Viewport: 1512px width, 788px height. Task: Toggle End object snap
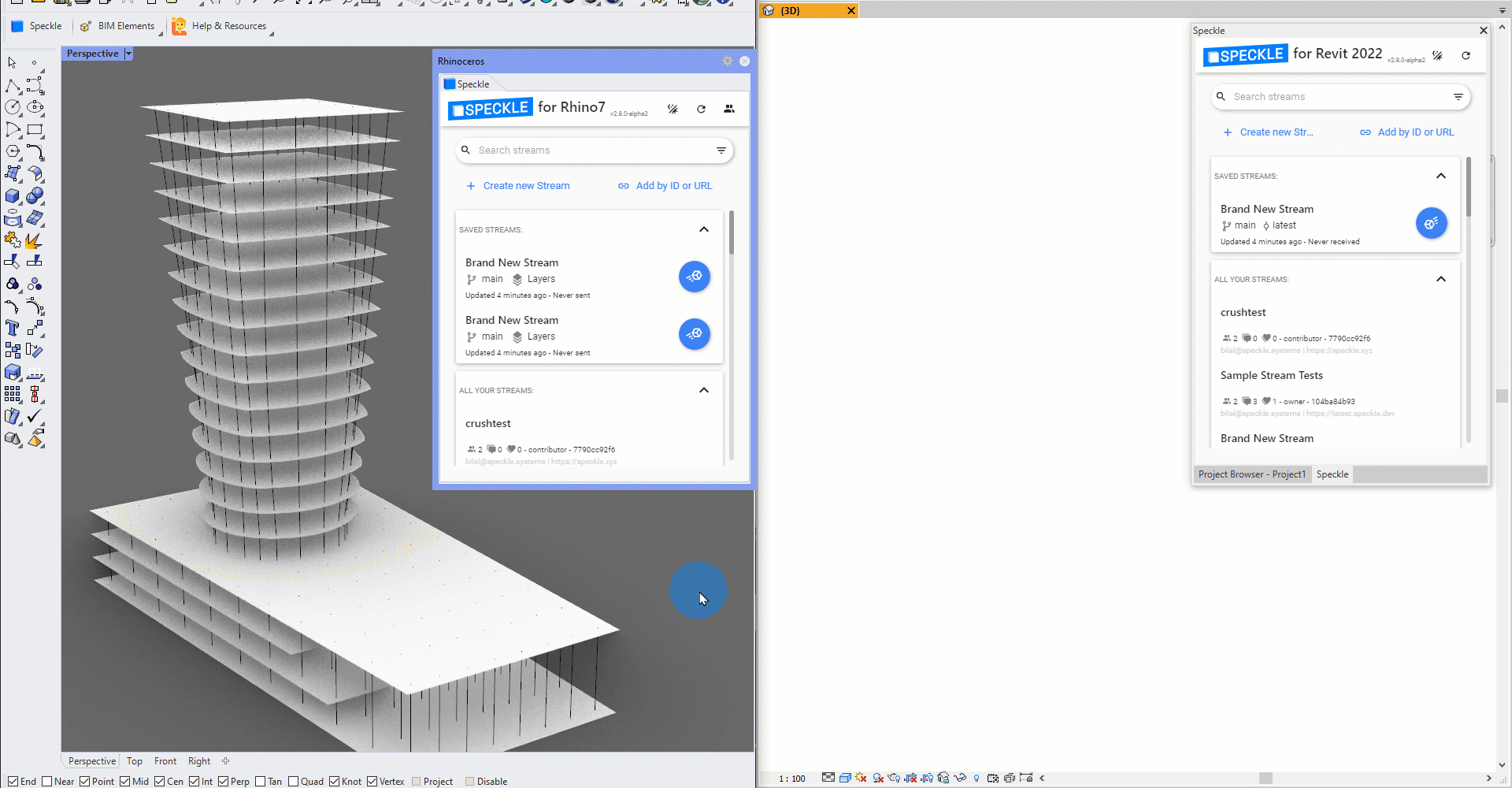coord(21,782)
